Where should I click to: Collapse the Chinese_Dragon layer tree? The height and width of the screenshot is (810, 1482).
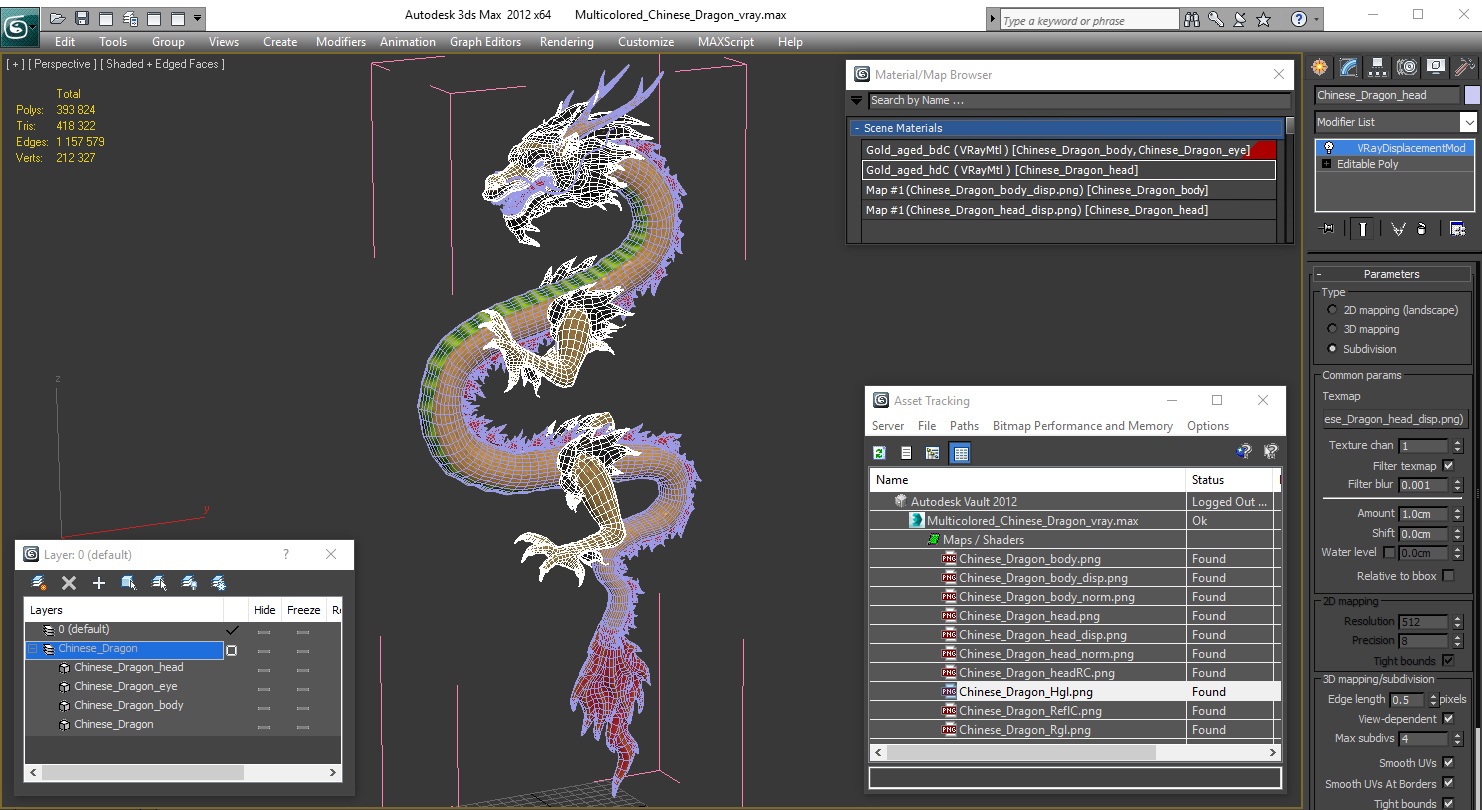(x=32, y=649)
